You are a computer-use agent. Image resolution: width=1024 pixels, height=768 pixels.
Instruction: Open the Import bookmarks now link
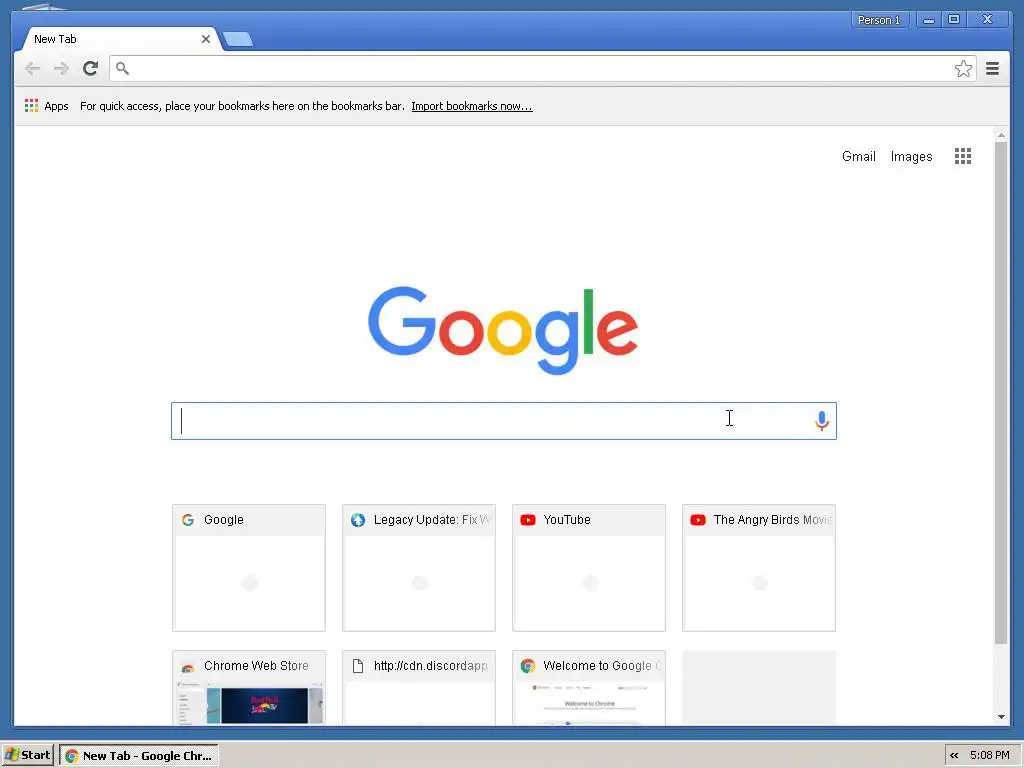[x=472, y=106]
